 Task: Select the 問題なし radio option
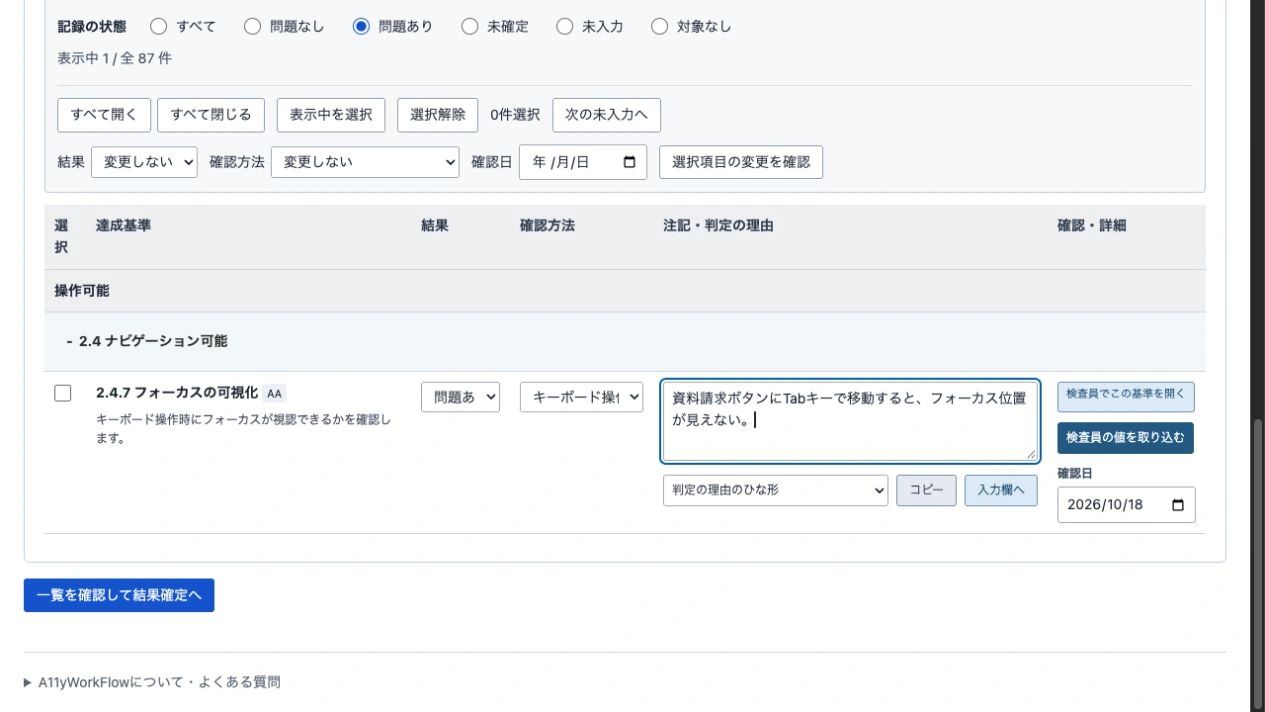[252, 27]
